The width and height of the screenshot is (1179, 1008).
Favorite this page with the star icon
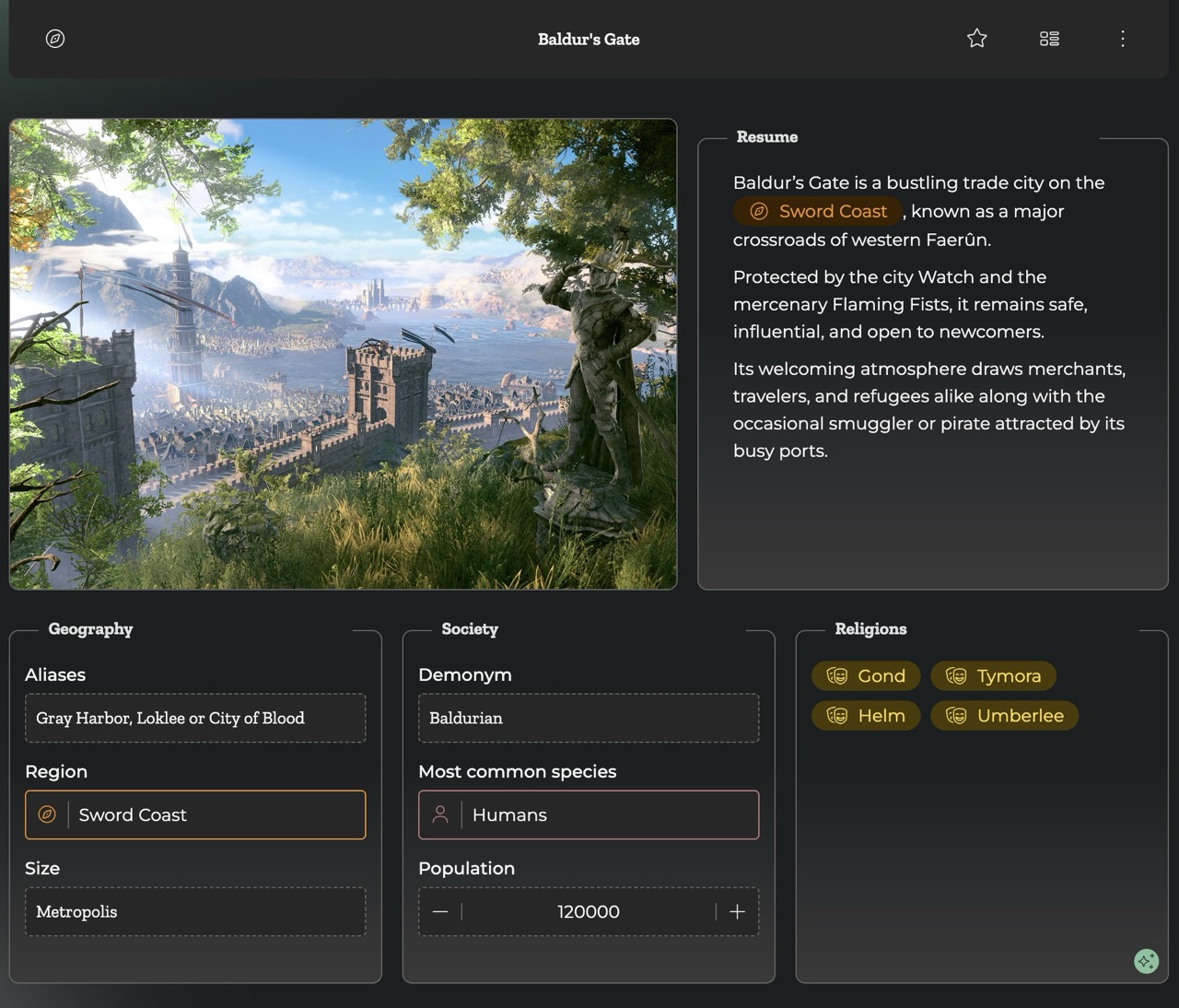coord(977,39)
